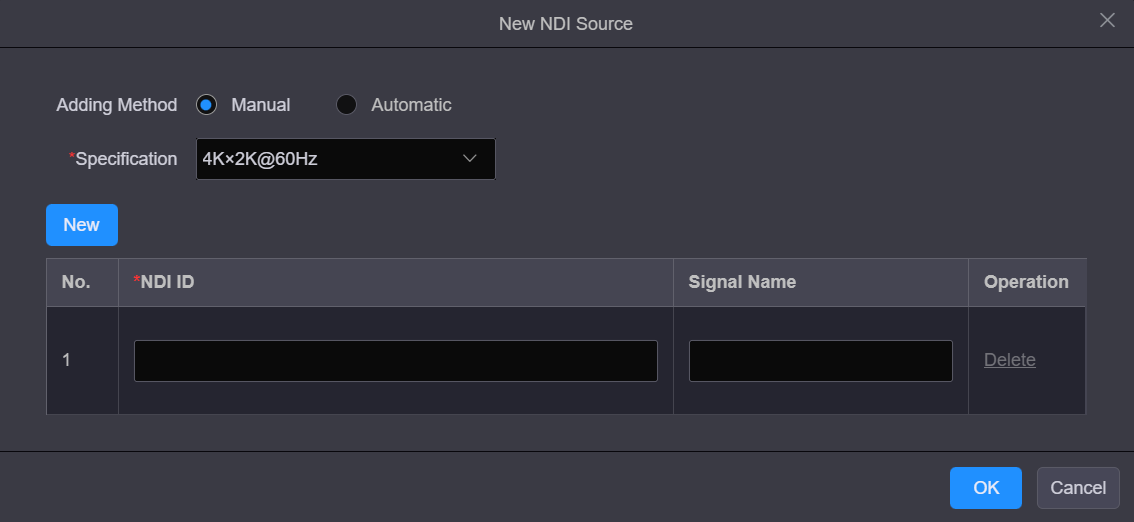Click the No. column header
Image resolution: width=1134 pixels, height=522 pixels.
pos(82,283)
